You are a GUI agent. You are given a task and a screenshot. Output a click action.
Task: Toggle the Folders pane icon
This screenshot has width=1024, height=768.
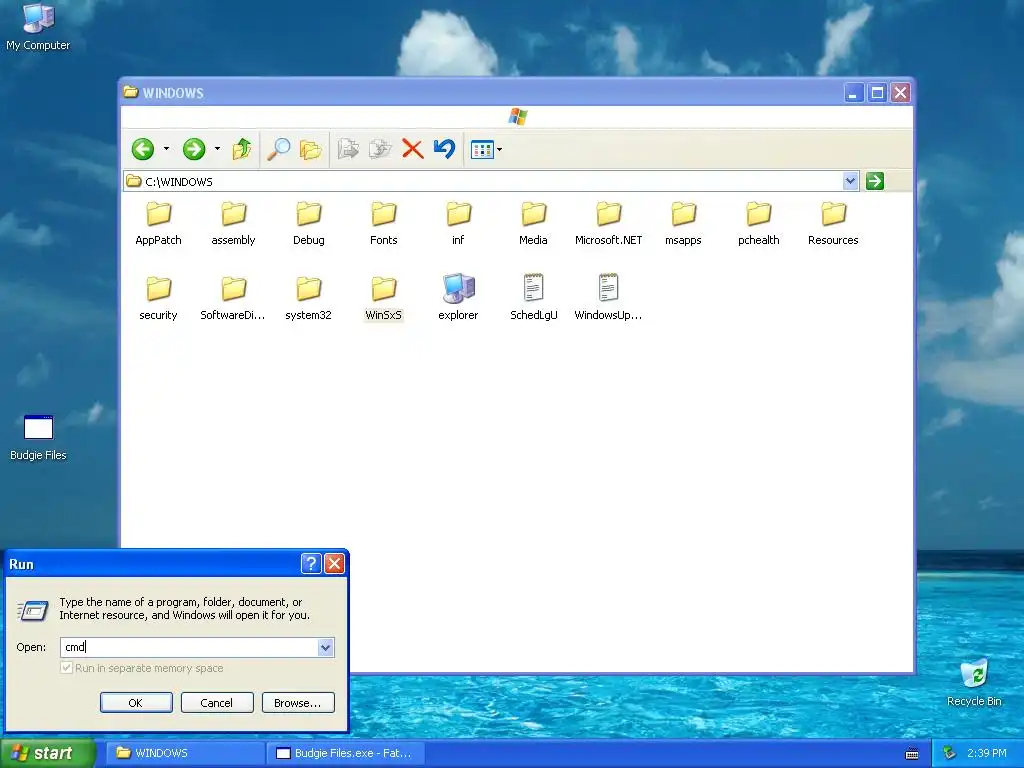(x=311, y=150)
